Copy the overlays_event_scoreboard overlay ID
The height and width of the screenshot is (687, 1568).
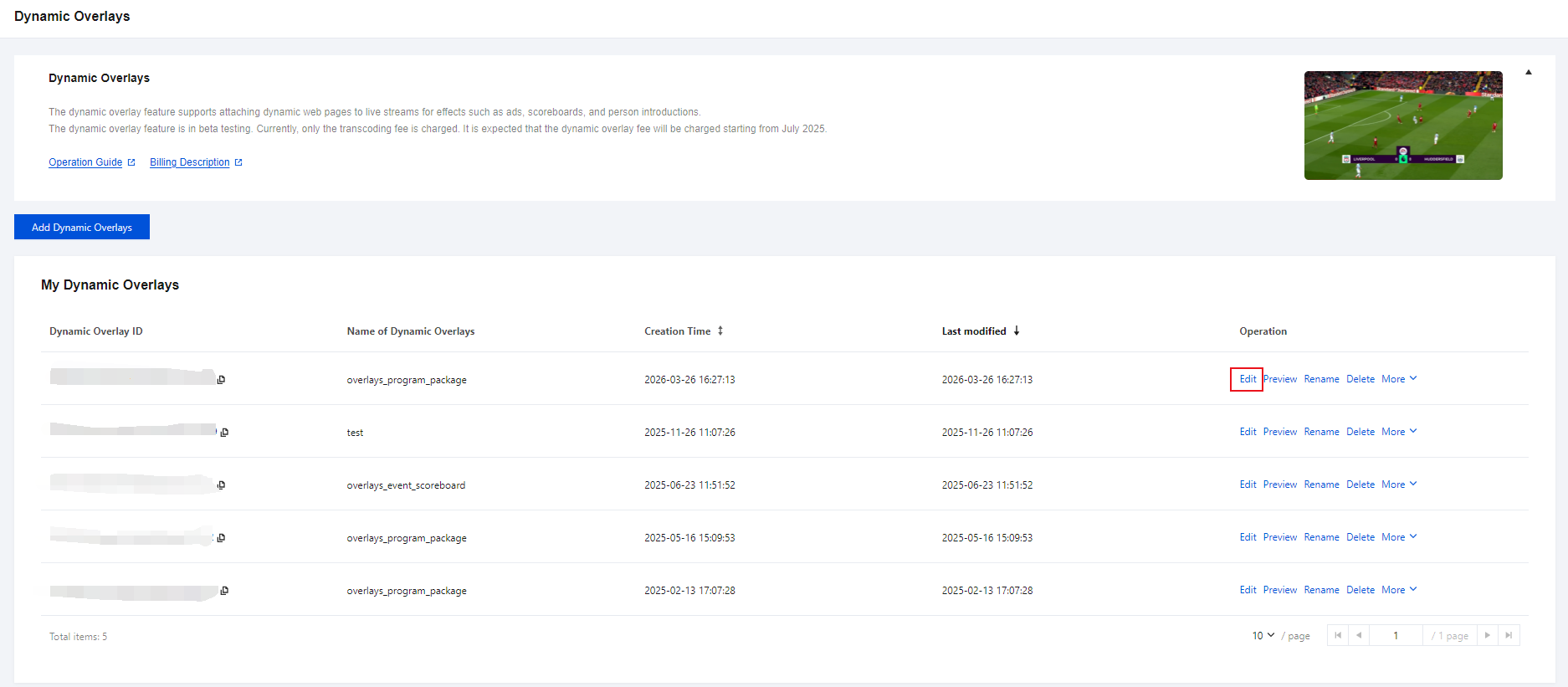tap(222, 485)
